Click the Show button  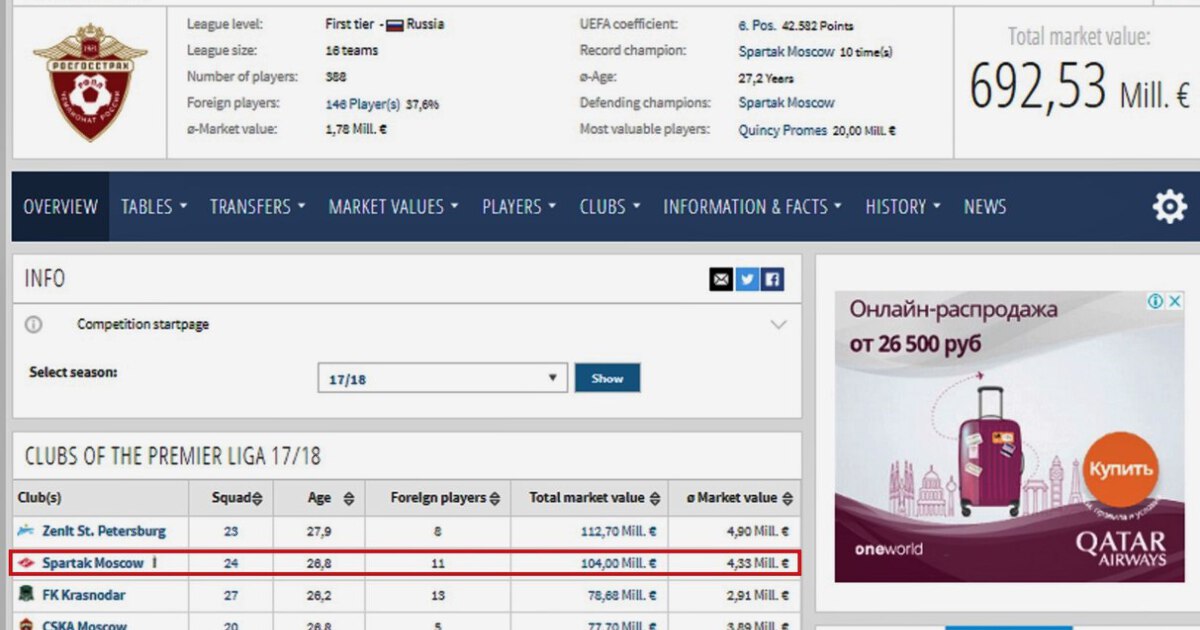coord(607,378)
